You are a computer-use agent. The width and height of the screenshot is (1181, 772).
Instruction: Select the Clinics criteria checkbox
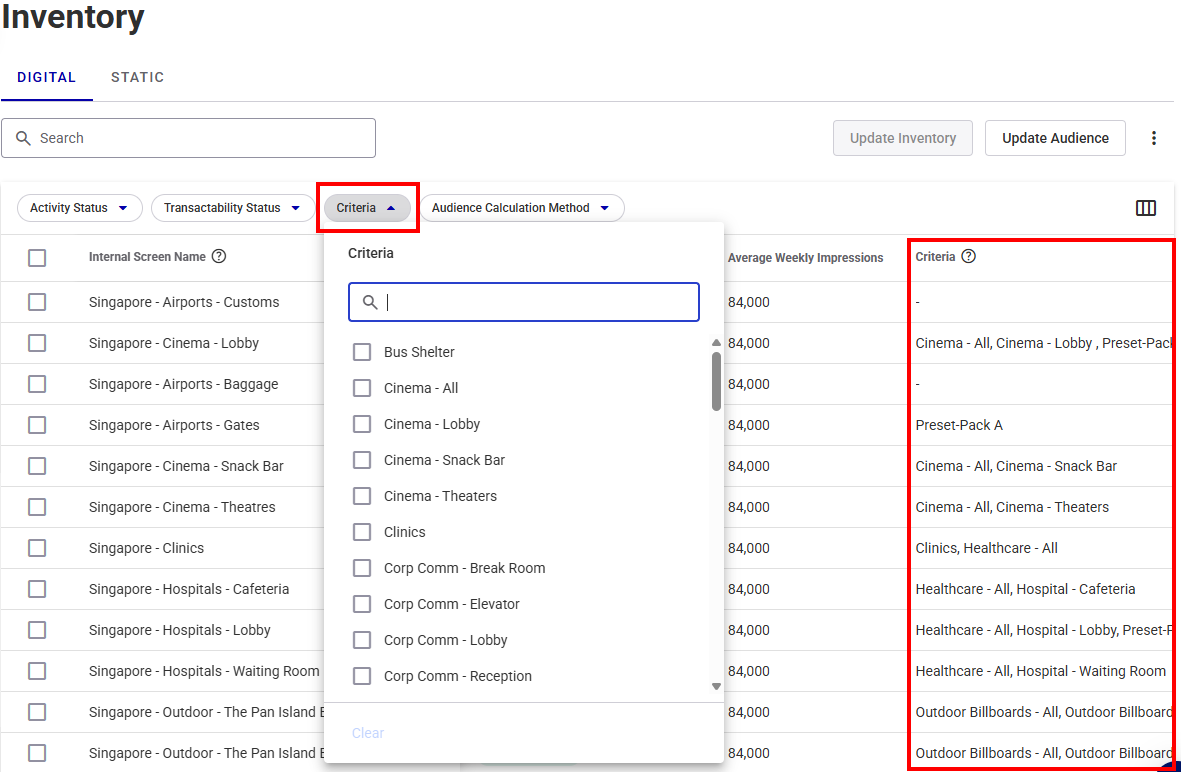coord(362,532)
